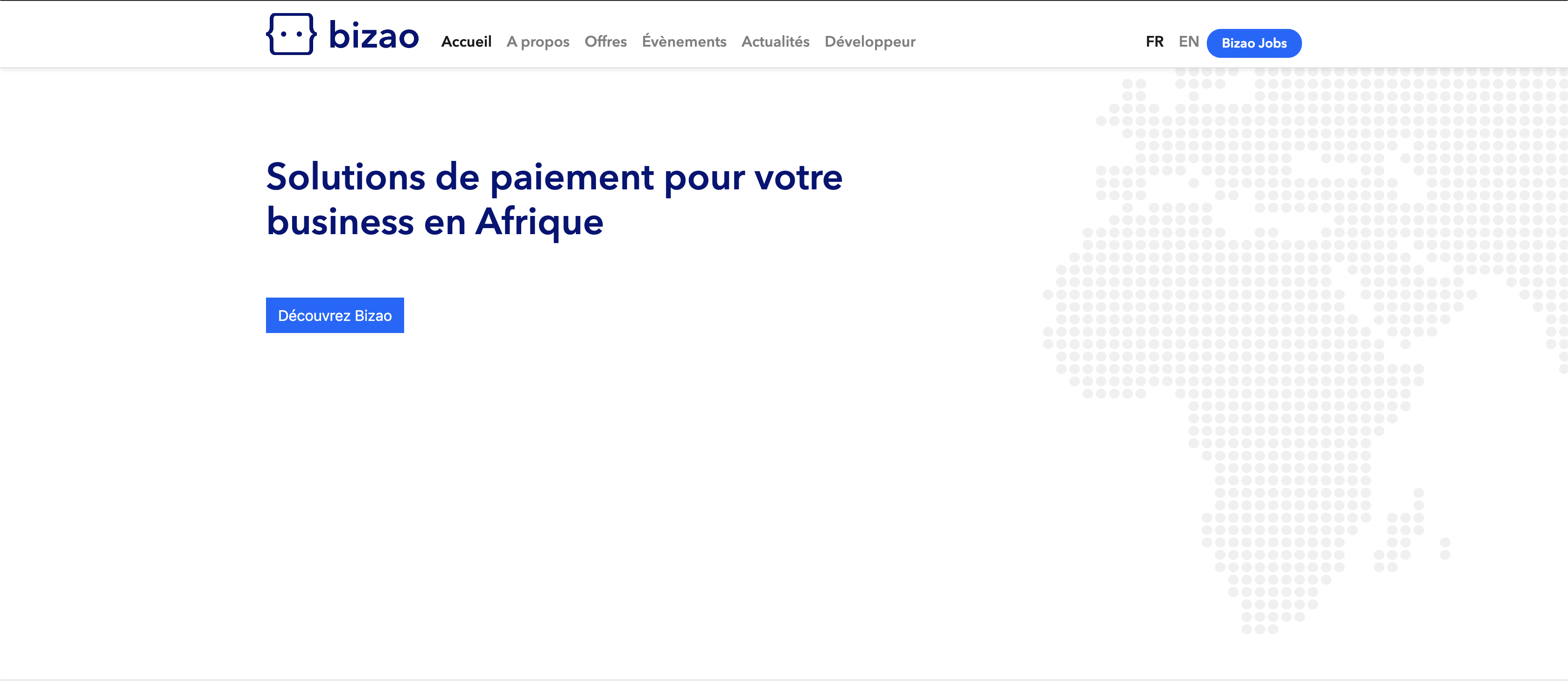Open the Accueil menu item
The image size is (1568, 681).
[x=466, y=42]
